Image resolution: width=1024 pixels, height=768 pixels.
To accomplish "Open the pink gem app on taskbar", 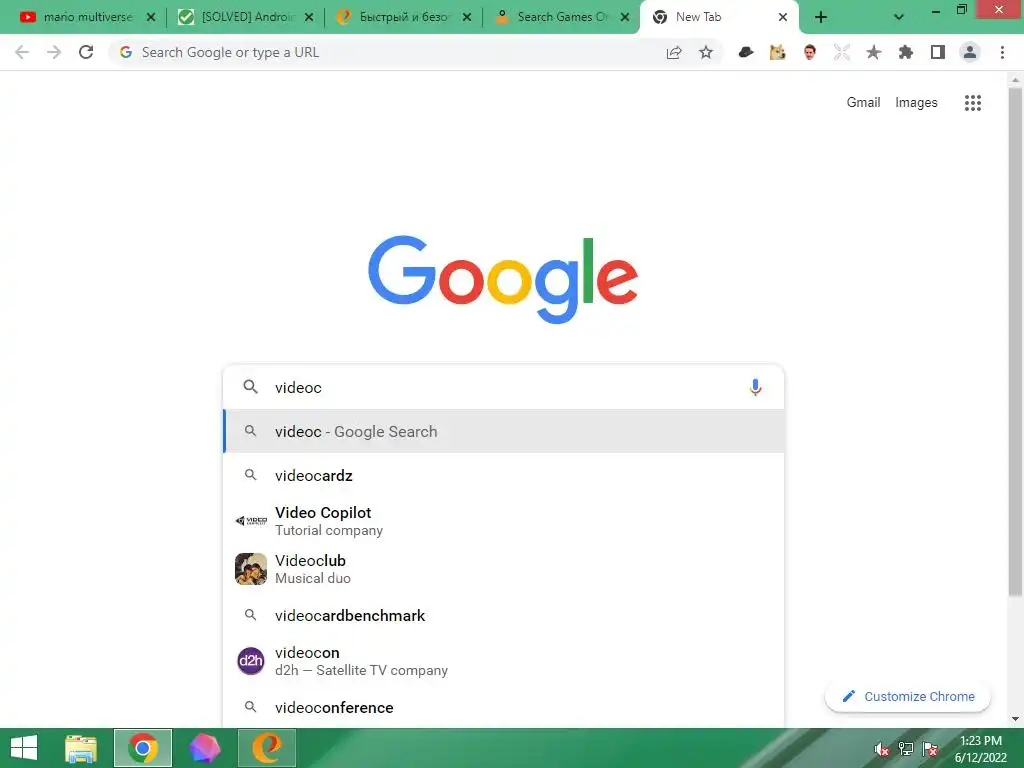I will [x=204, y=748].
